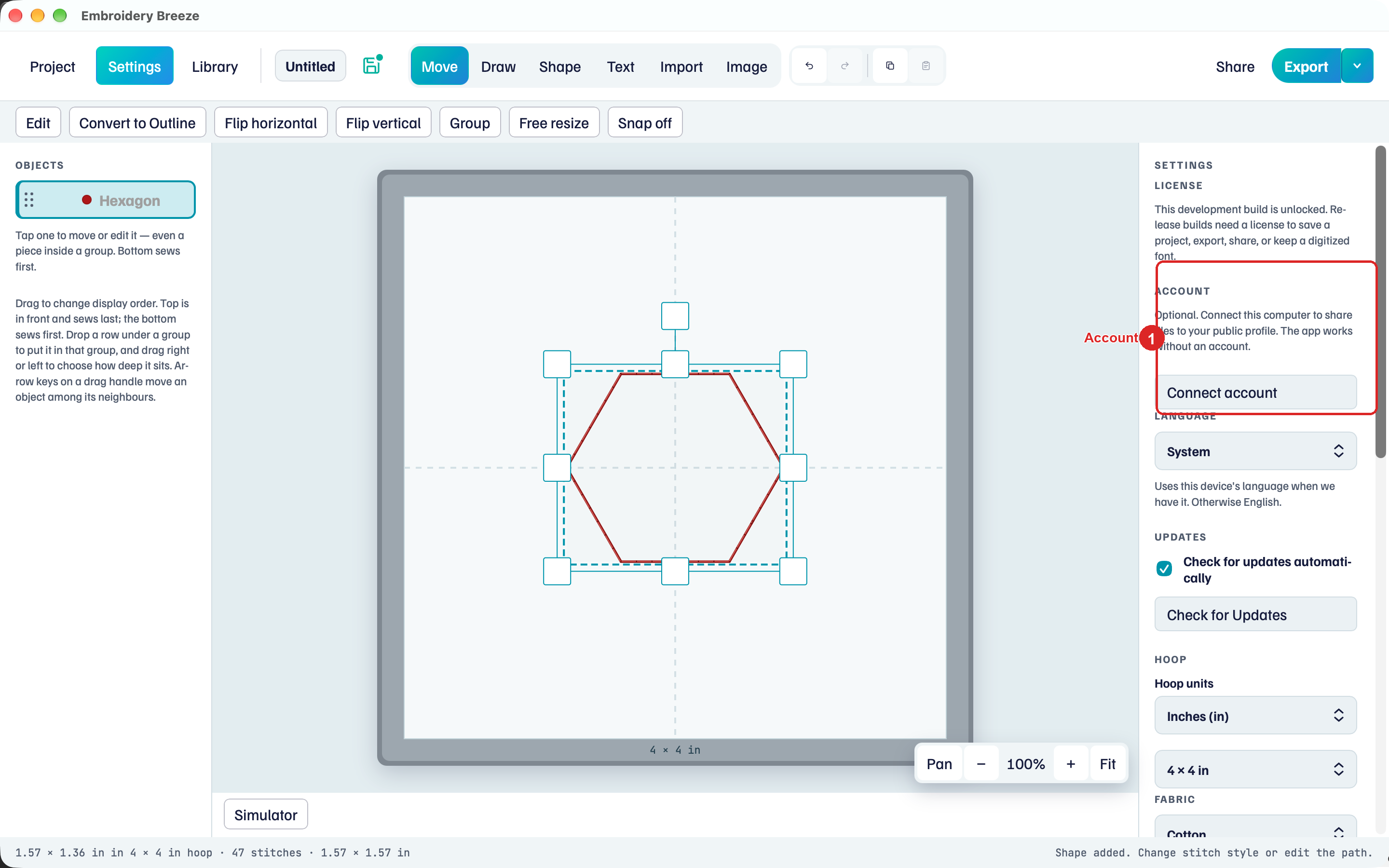Select the Import tab
Viewport: 1389px width, 868px height.
pos(681,66)
